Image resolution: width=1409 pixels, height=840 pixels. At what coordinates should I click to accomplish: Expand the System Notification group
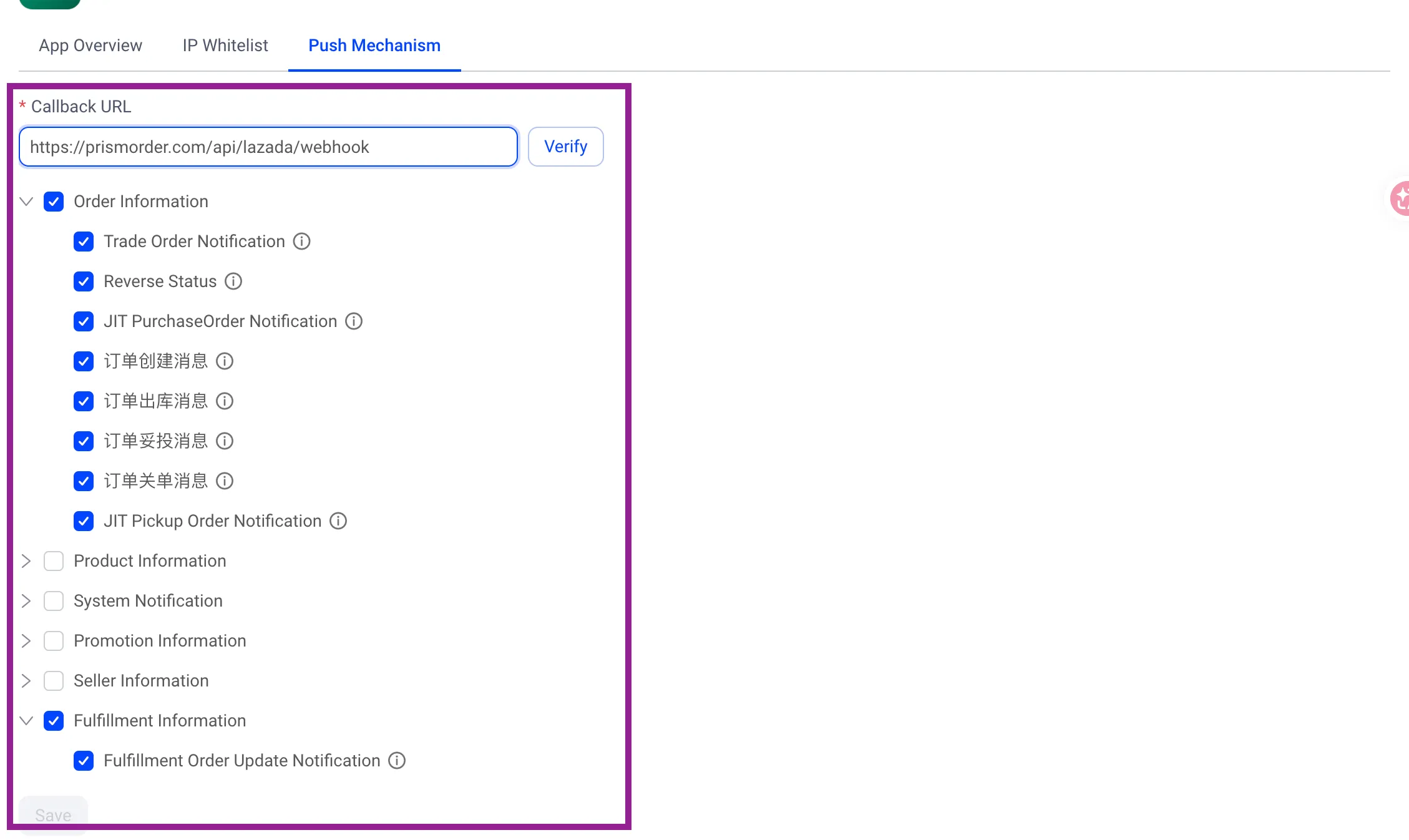click(x=26, y=601)
